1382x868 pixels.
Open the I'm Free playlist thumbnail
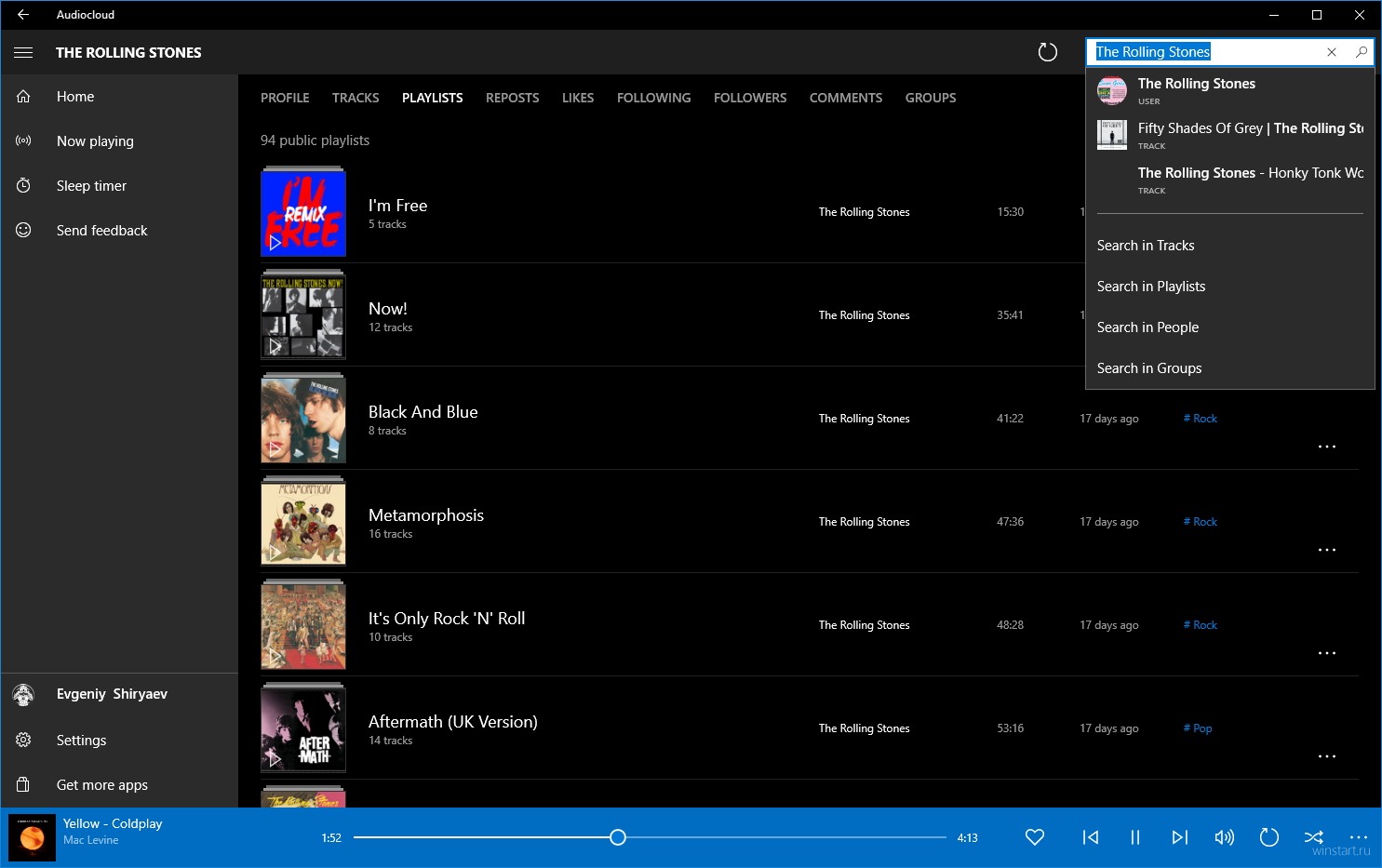pyautogui.click(x=303, y=212)
